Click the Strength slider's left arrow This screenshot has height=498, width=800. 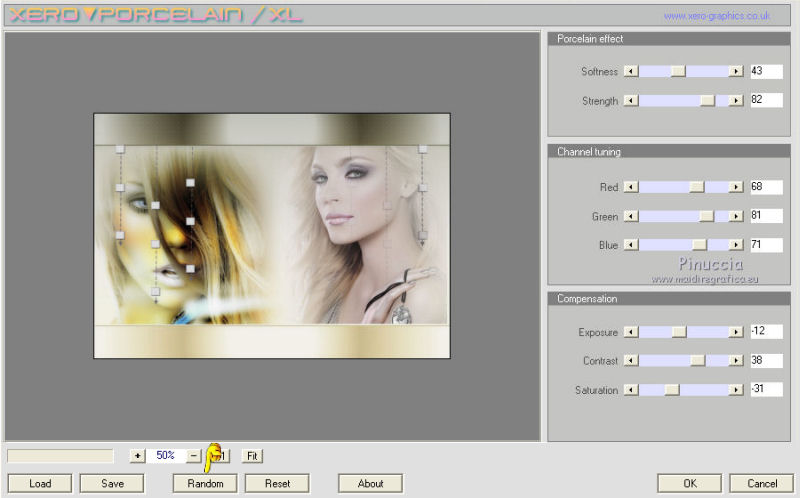coord(631,101)
